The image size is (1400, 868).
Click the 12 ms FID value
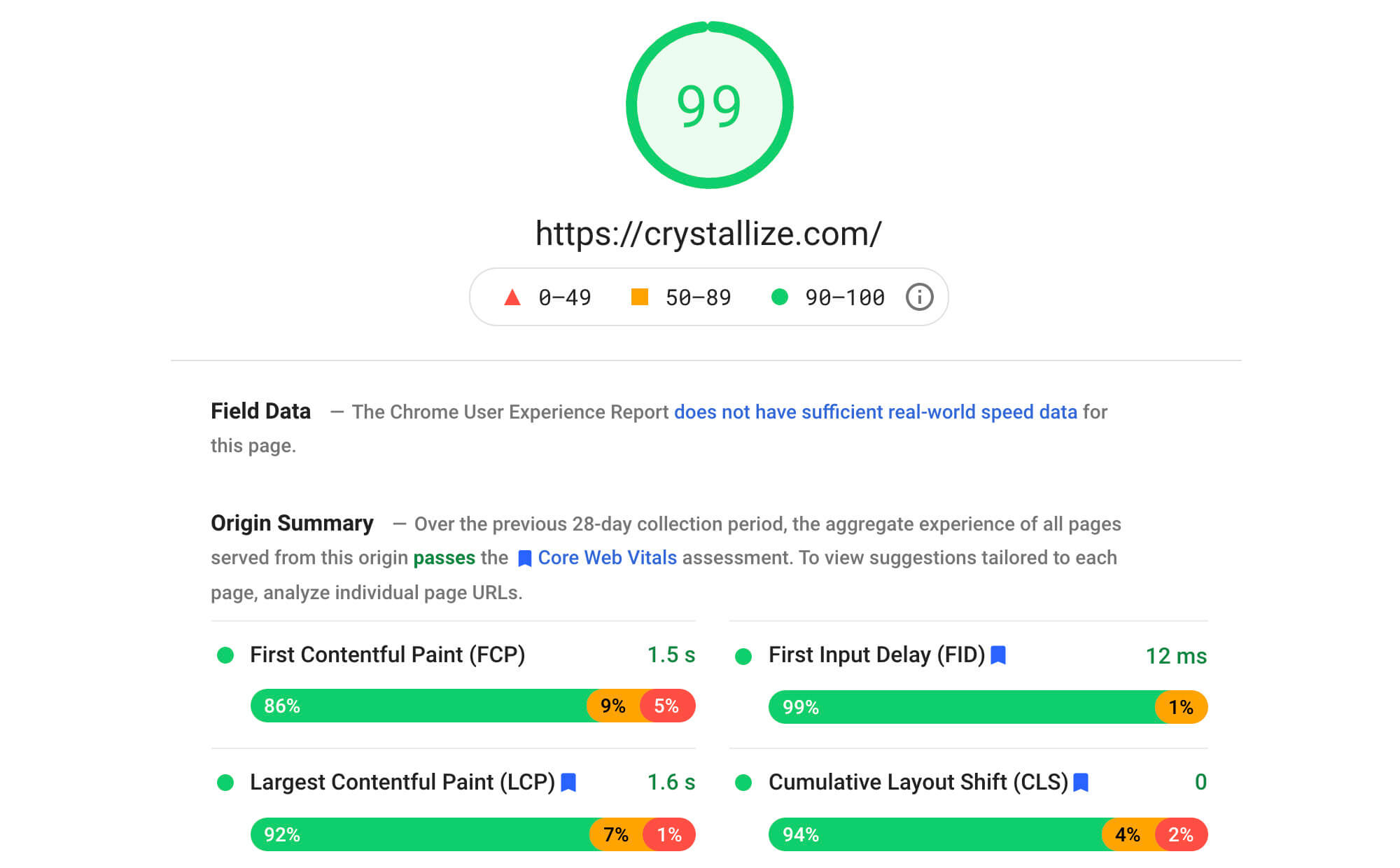click(1176, 657)
